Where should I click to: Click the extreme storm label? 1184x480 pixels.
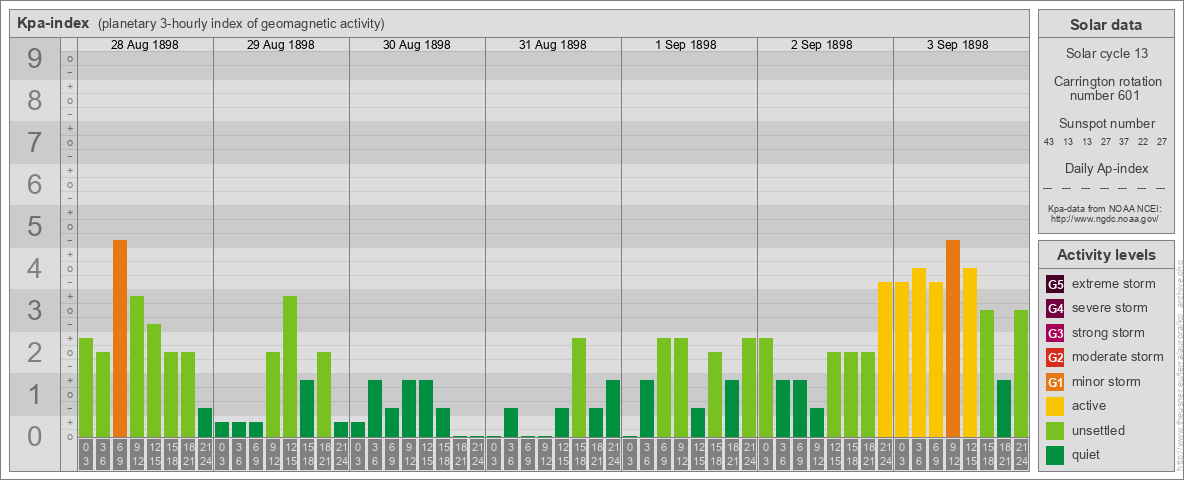click(1114, 284)
